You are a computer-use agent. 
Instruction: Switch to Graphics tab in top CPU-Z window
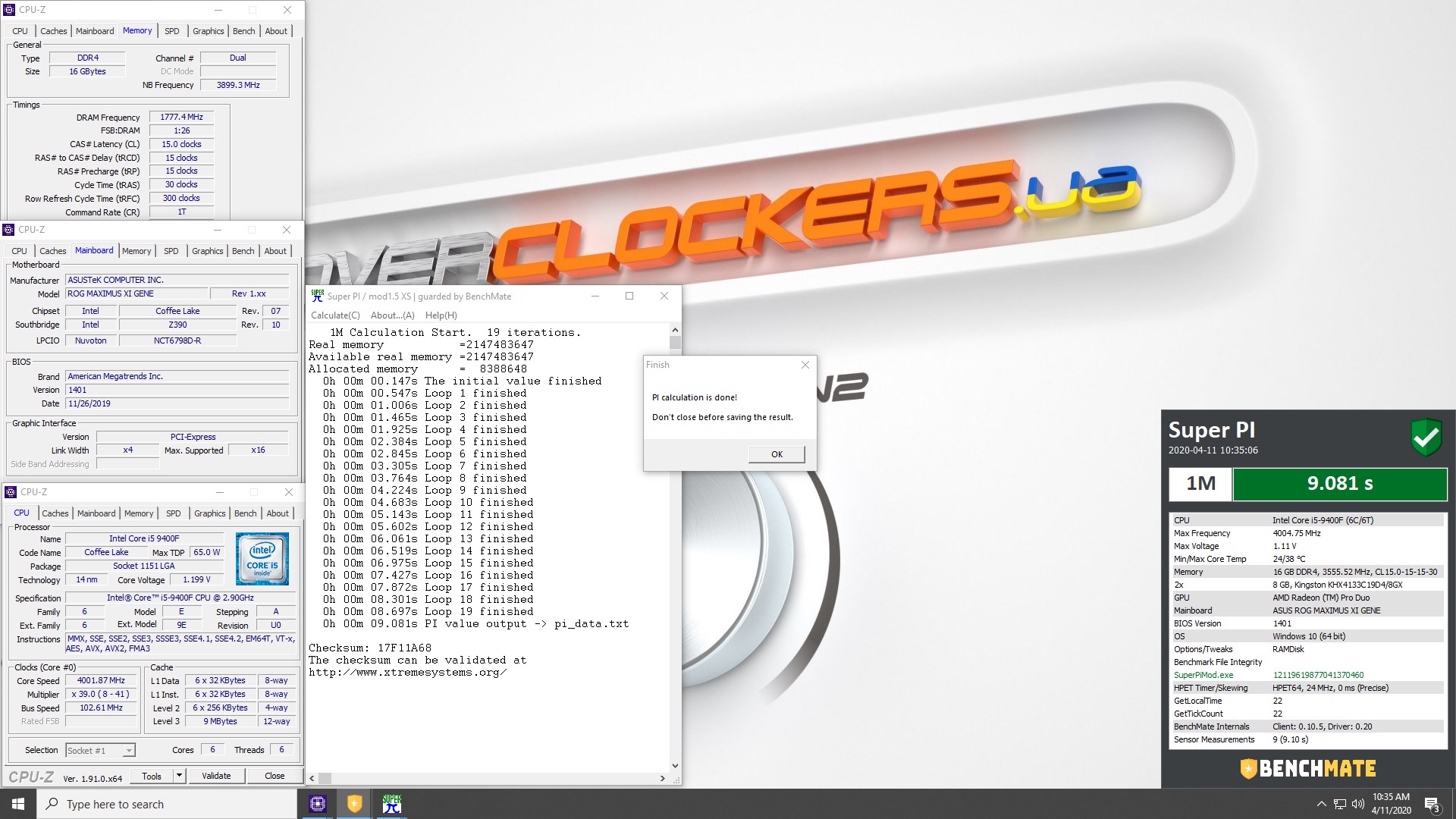pos(208,31)
